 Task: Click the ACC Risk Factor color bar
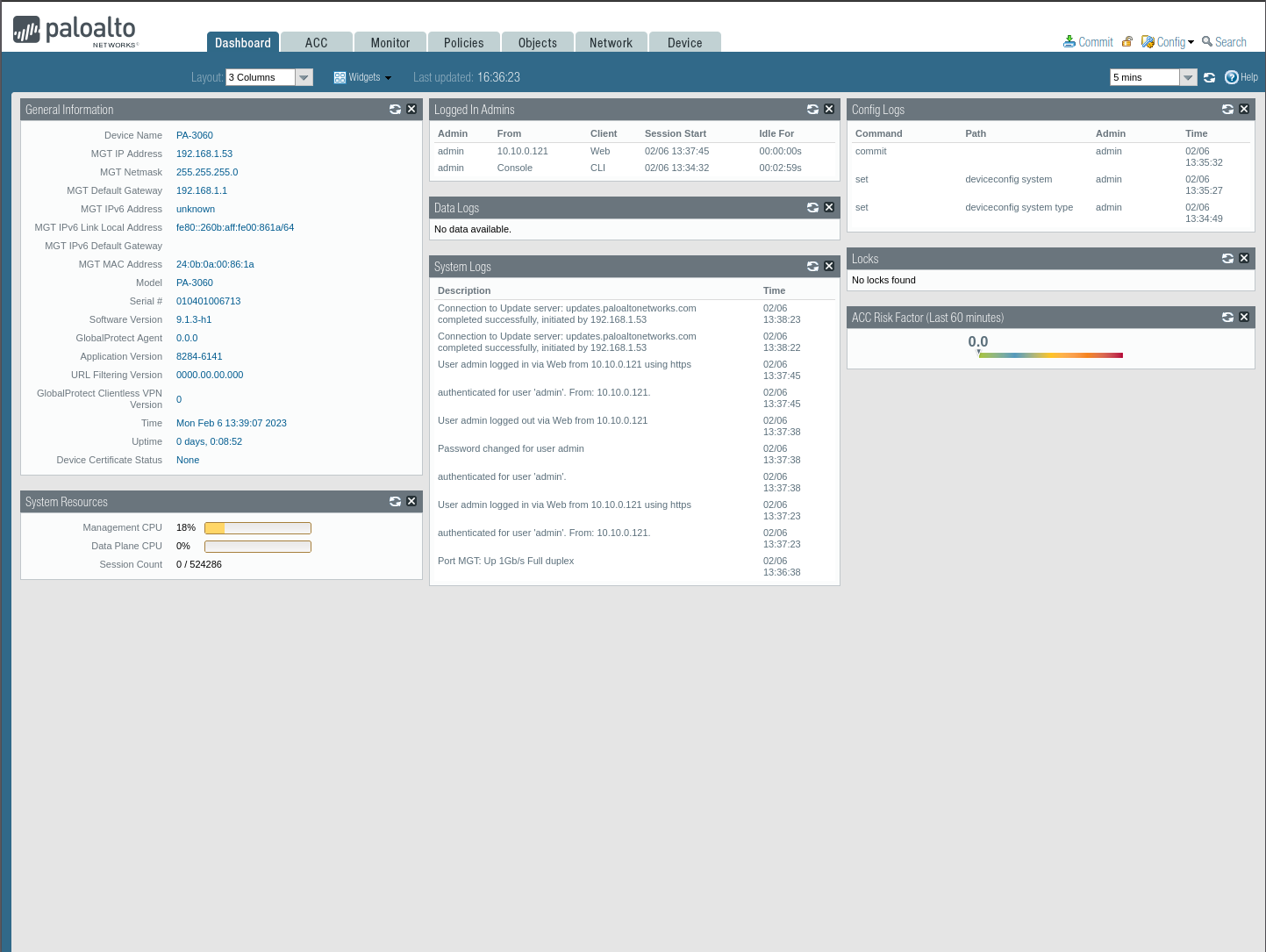[x=1050, y=355]
